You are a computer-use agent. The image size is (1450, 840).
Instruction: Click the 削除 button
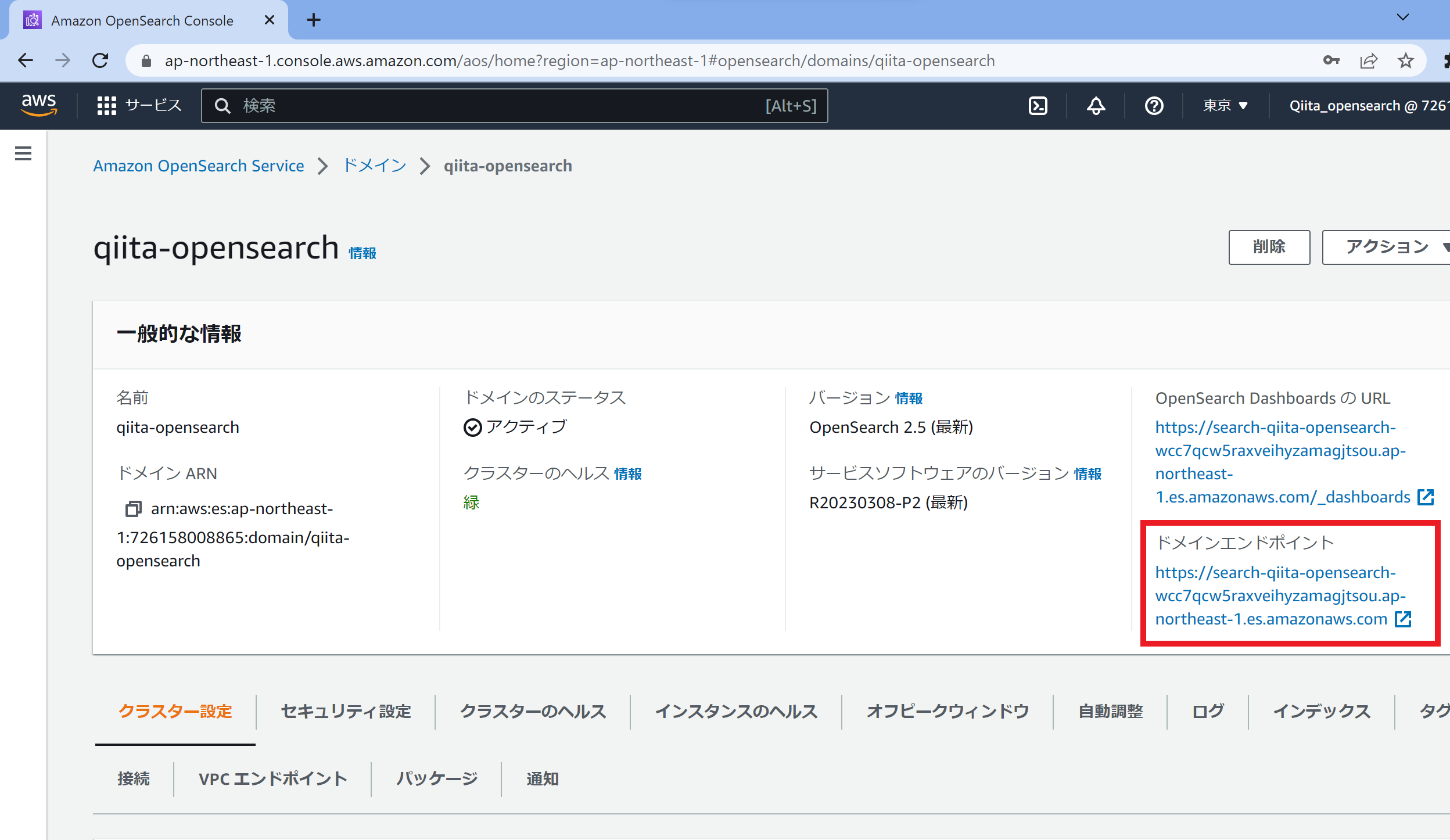click(1269, 247)
